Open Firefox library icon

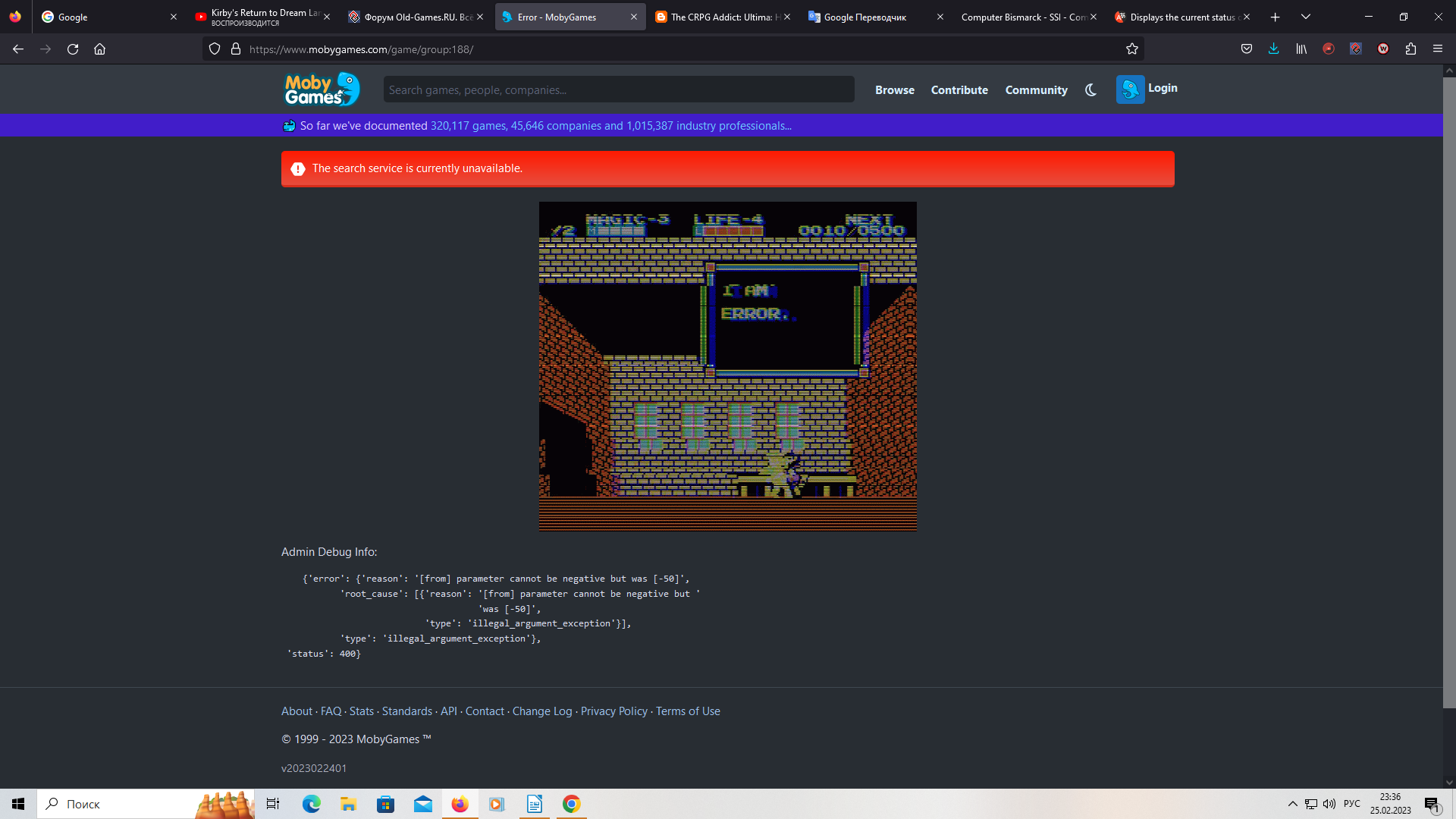[1301, 49]
